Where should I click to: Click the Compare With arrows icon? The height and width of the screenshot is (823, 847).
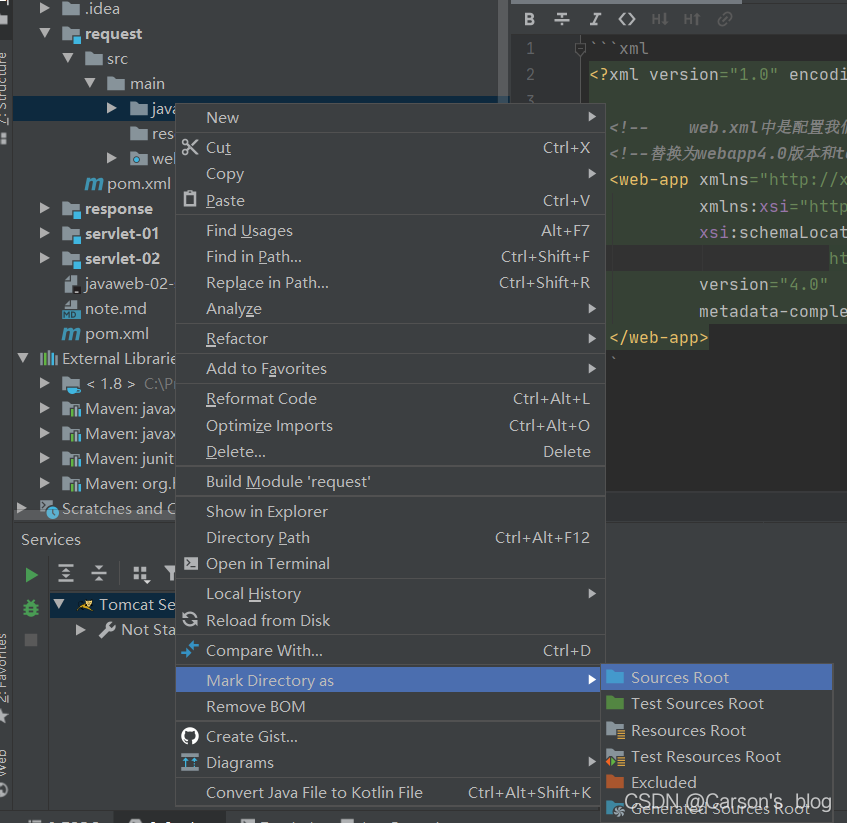(x=190, y=650)
